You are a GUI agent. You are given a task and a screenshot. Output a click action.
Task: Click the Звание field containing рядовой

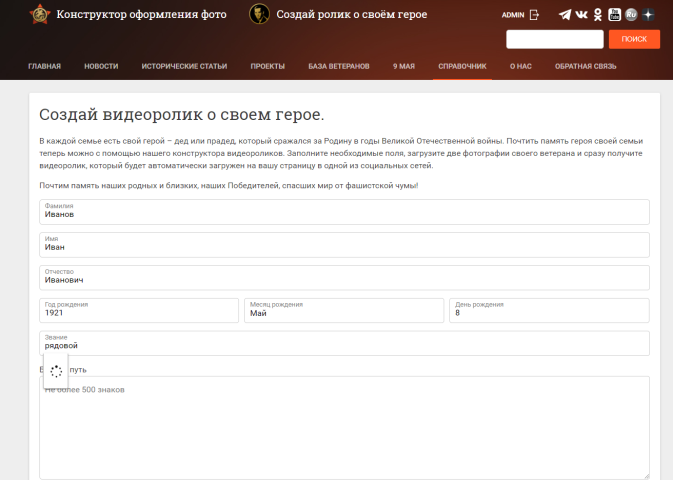tap(344, 343)
